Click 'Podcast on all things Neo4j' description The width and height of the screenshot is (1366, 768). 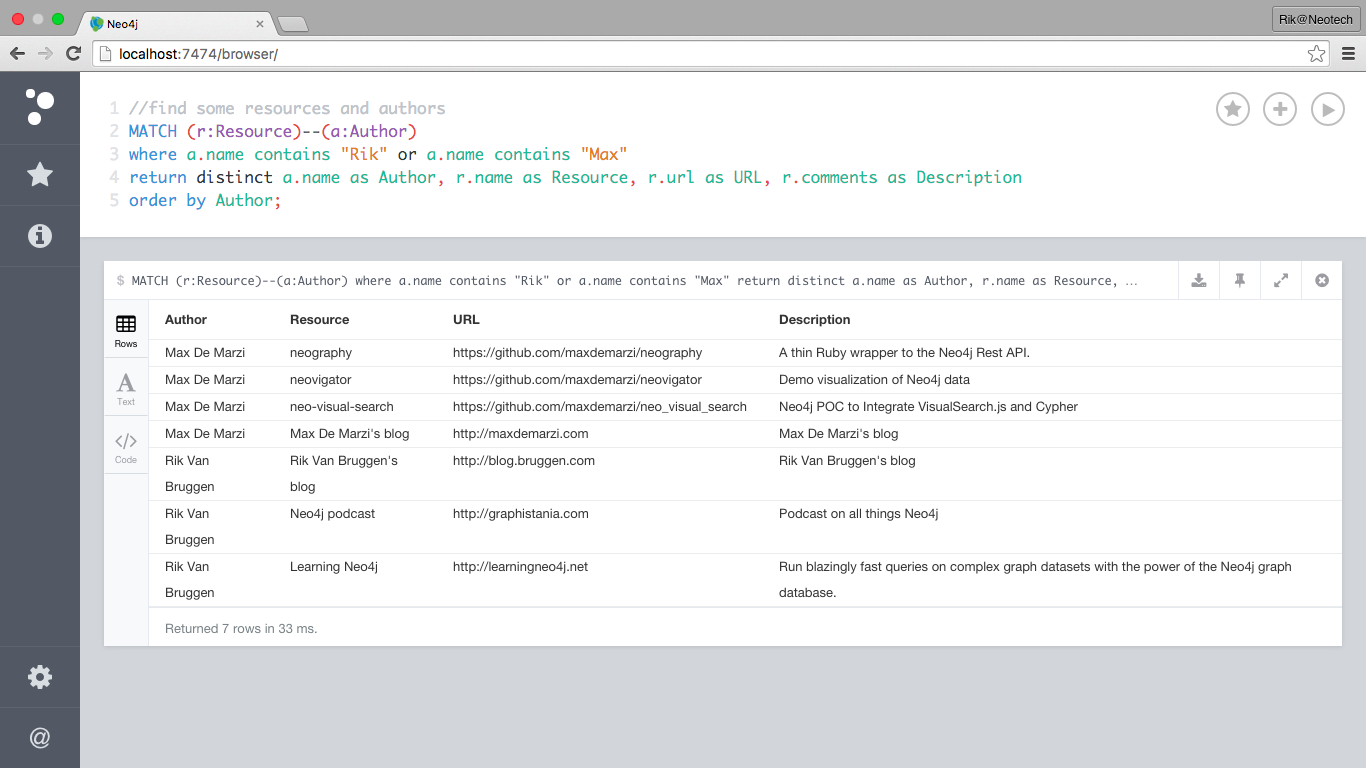pyautogui.click(x=859, y=514)
